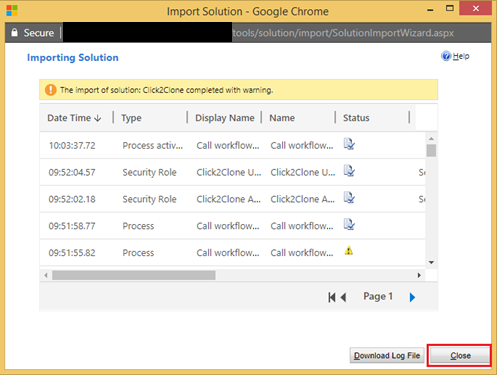The image size is (497, 376).
Task: Click 'Click2Clone U...' display name cell
Action: click(x=229, y=172)
